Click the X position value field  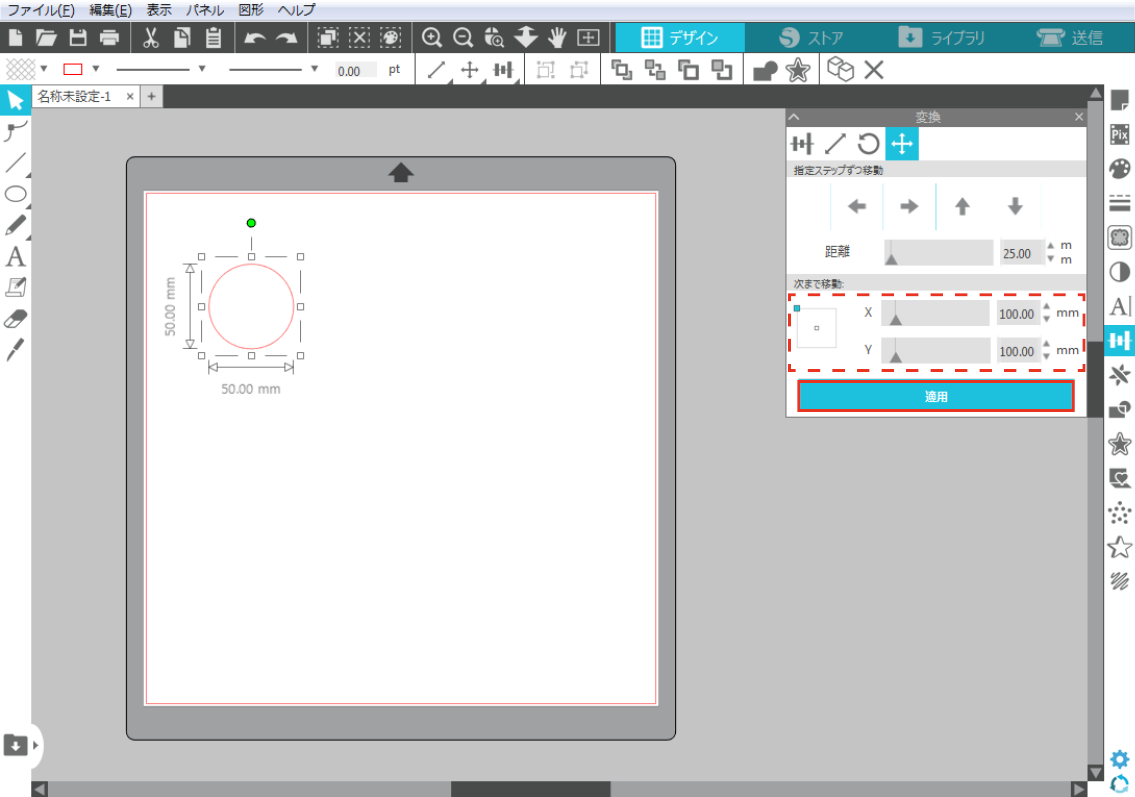(x=1016, y=314)
